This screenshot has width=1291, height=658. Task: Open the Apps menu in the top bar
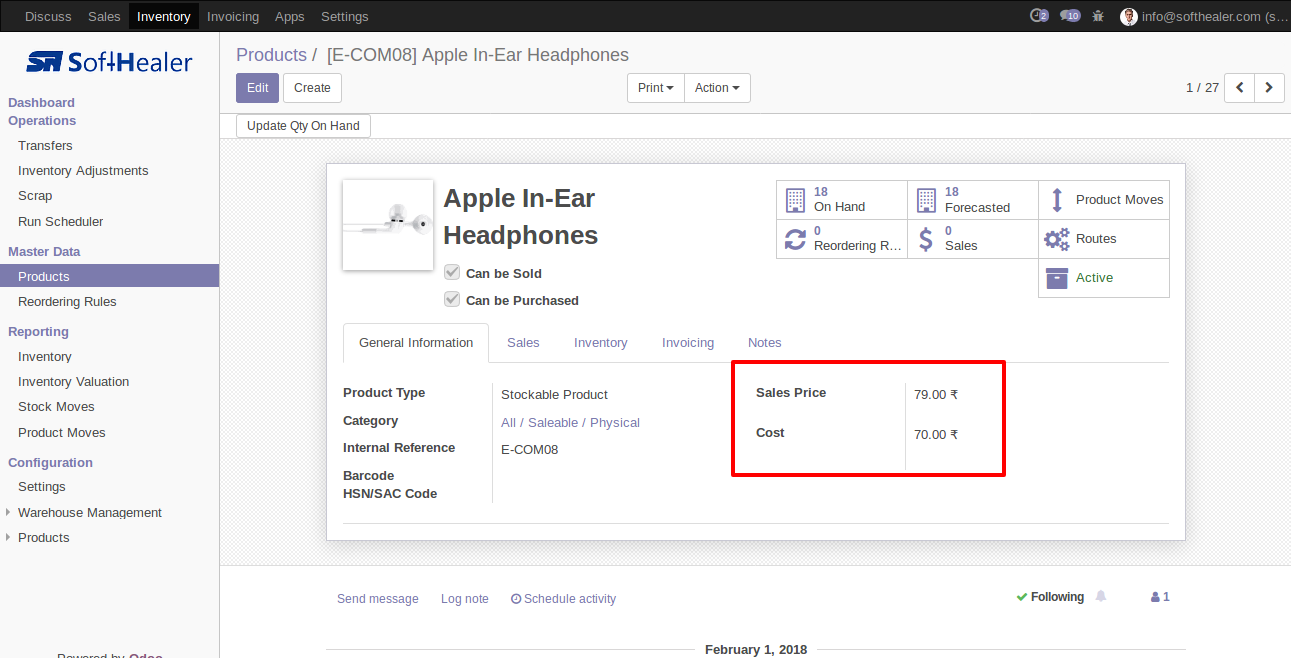(x=290, y=16)
